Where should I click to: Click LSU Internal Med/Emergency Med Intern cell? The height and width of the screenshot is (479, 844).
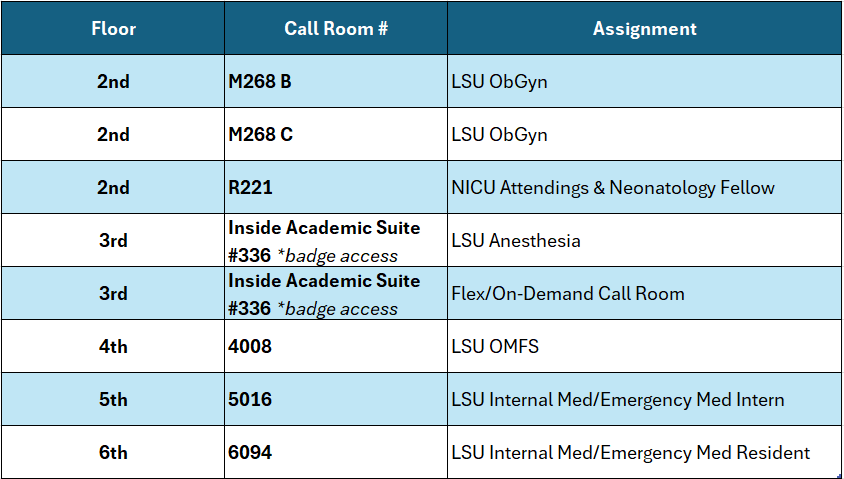click(617, 400)
